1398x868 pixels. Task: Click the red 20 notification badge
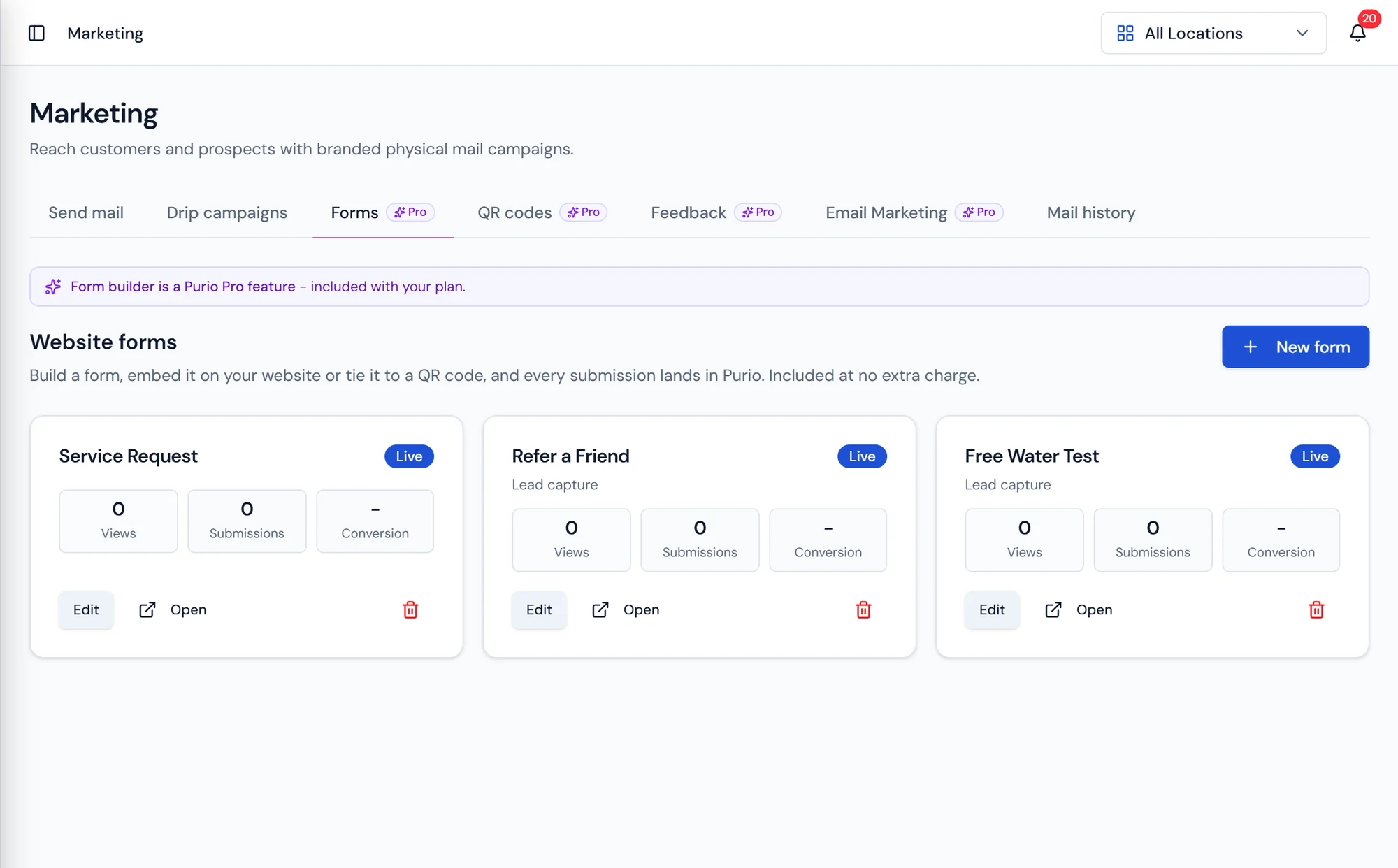1369,19
